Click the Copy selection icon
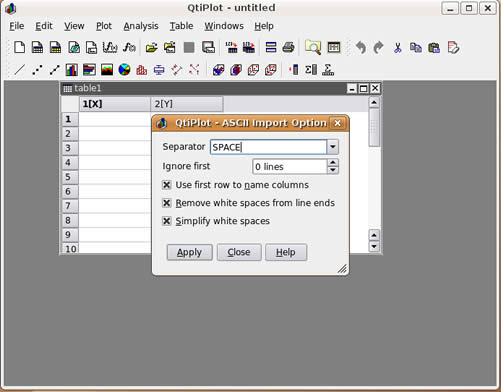Viewport: 501px width, 392px height. pos(416,47)
